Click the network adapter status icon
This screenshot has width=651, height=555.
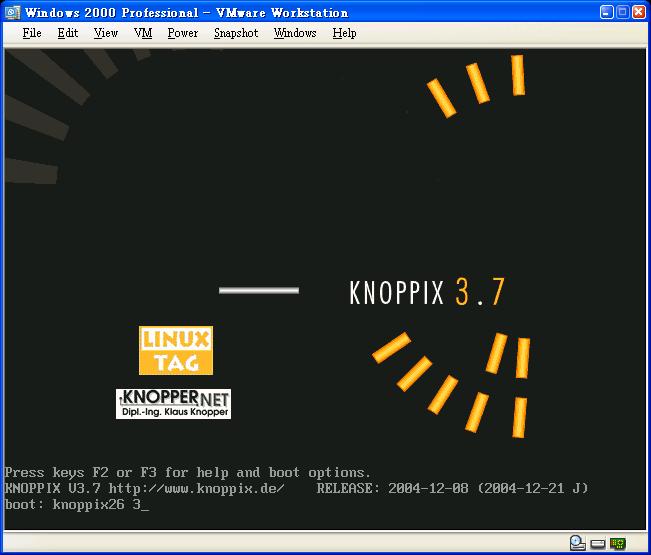click(618, 543)
